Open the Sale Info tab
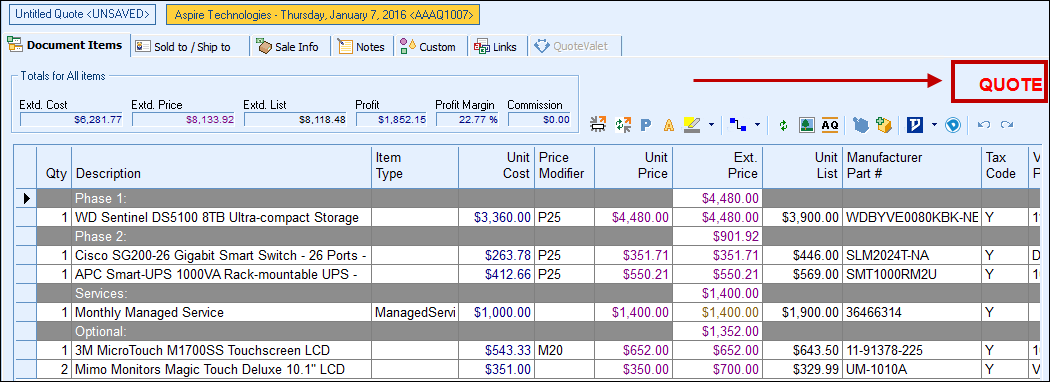This screenshot has height=382, width=1050. tap(289, 46)
